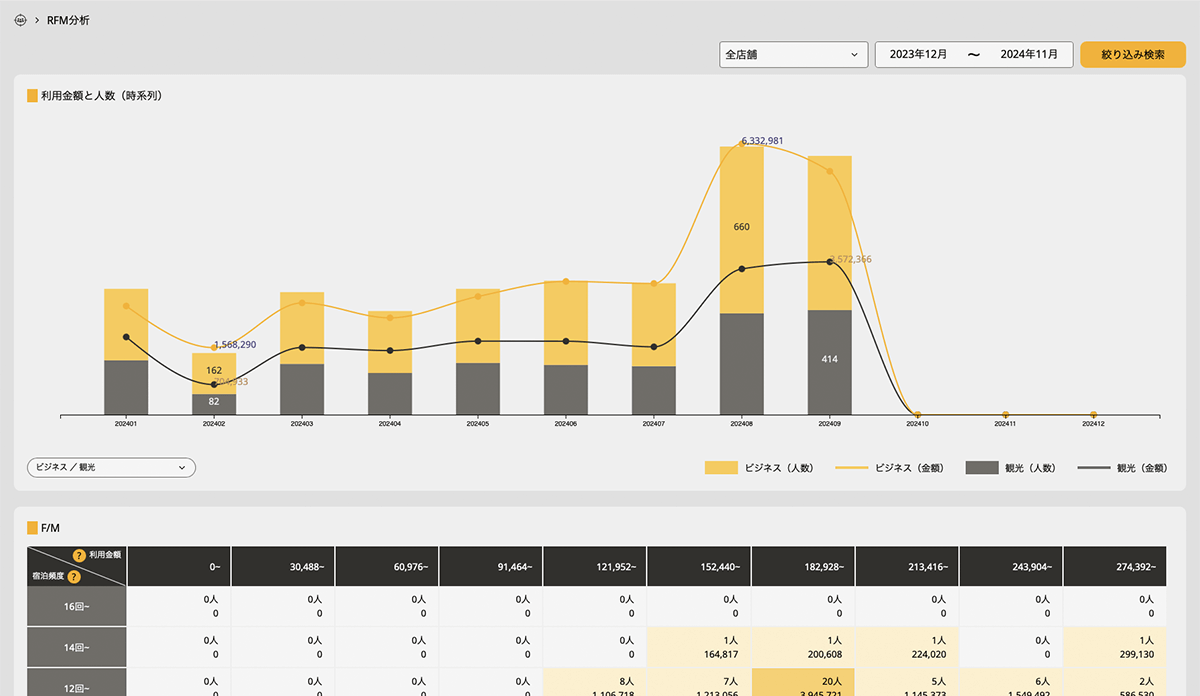Select the 14回~ row header

point(77,647)
